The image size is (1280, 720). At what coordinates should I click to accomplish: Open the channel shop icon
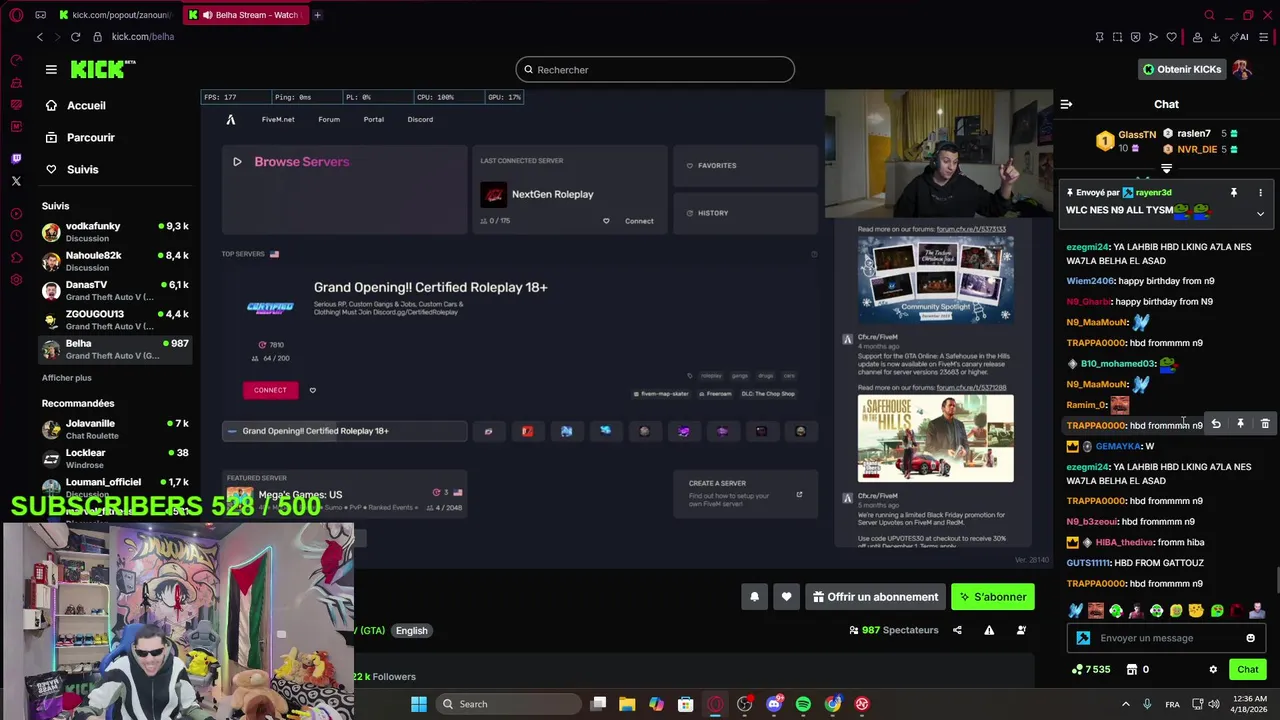(x=1132, y=669)
